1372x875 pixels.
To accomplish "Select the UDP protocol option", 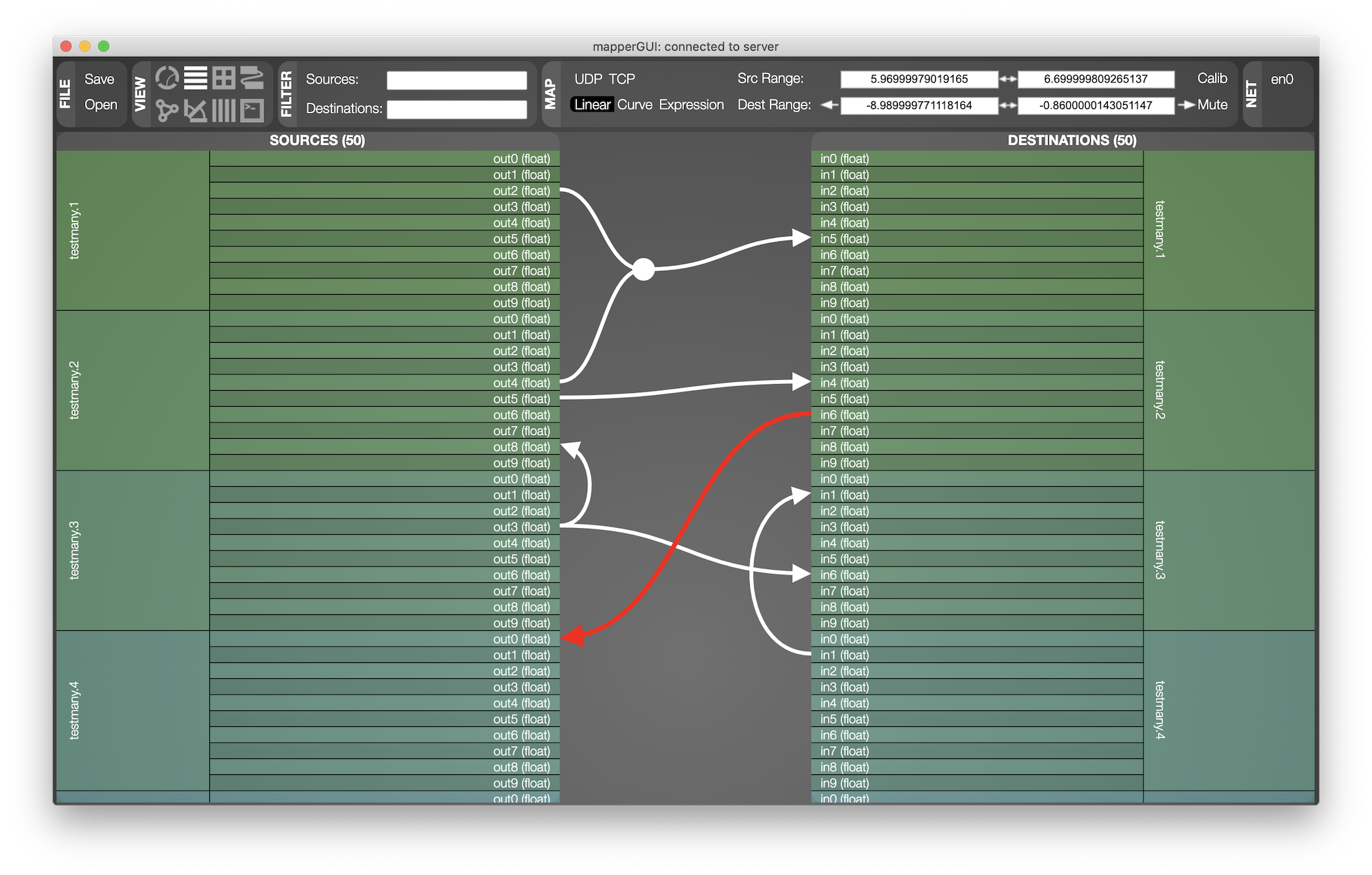I will point(588,79).
